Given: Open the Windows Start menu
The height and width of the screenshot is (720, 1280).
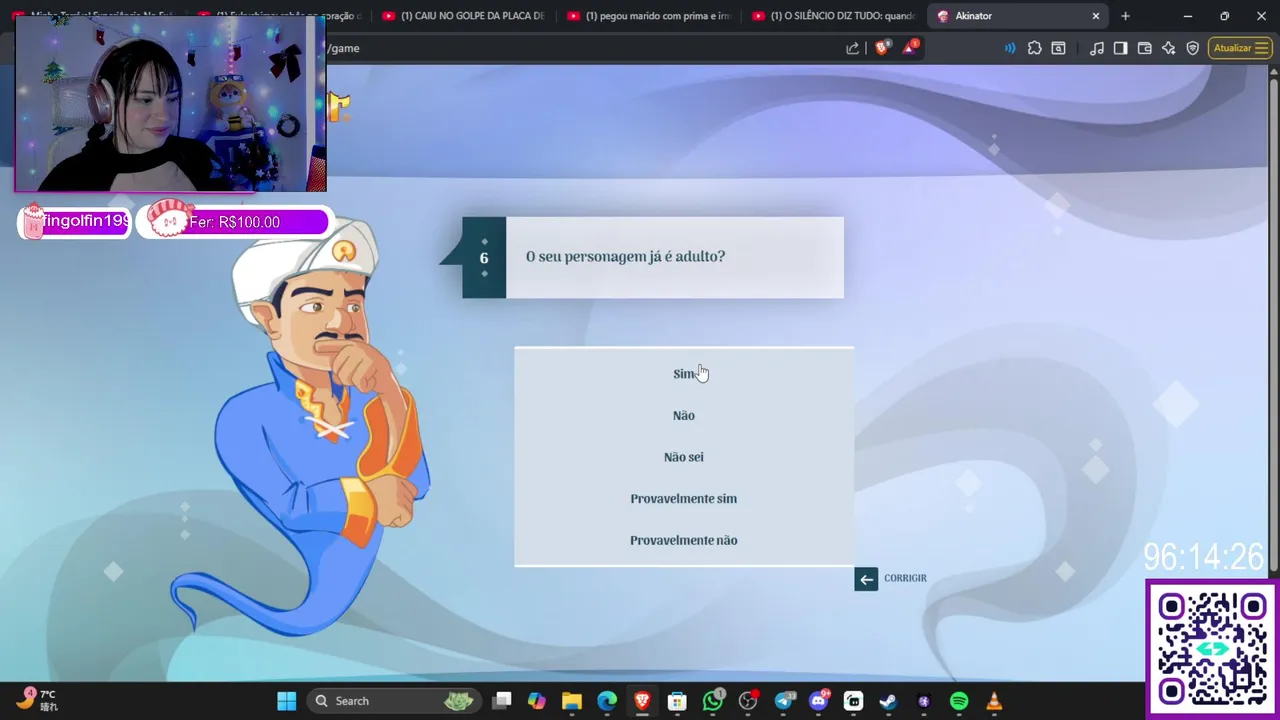Looking at the screenshot, I should click(x=287, y=701).
